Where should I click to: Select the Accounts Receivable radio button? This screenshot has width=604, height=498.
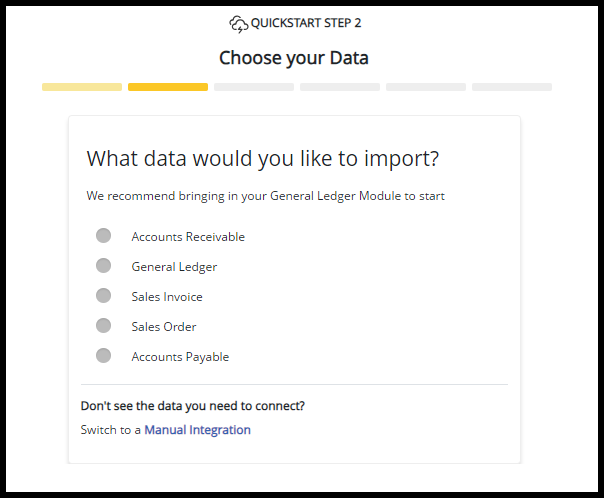click(103, 236)
